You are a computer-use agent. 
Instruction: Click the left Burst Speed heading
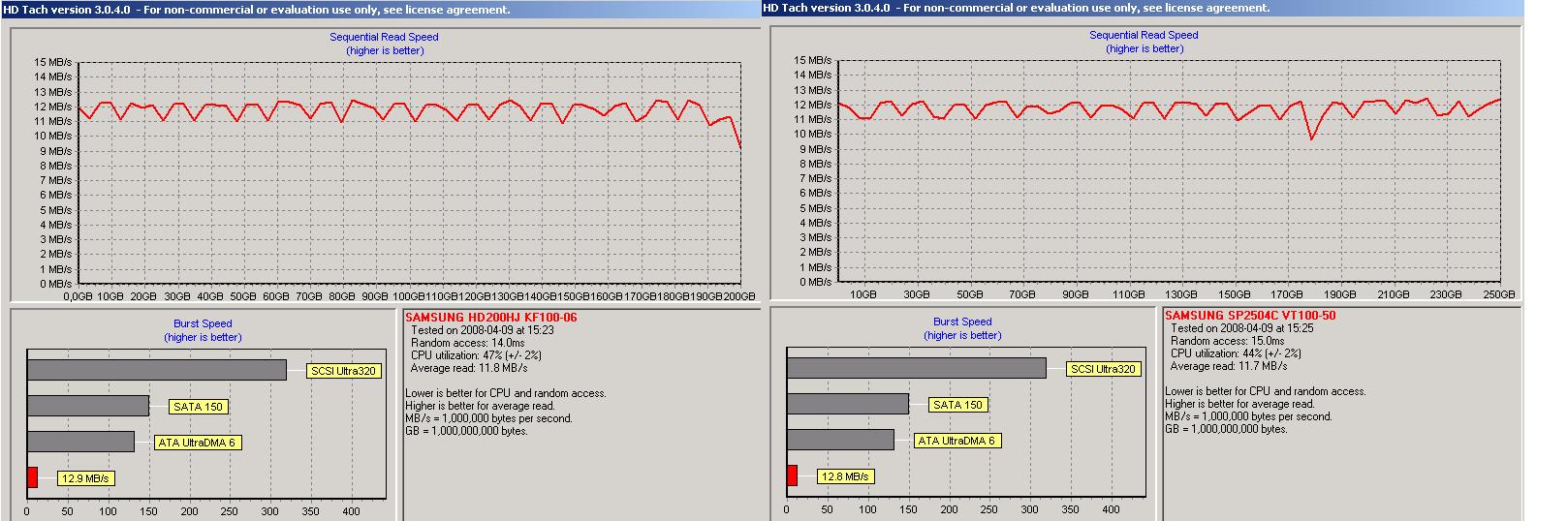pyautogui.click(x=203, y=323)
